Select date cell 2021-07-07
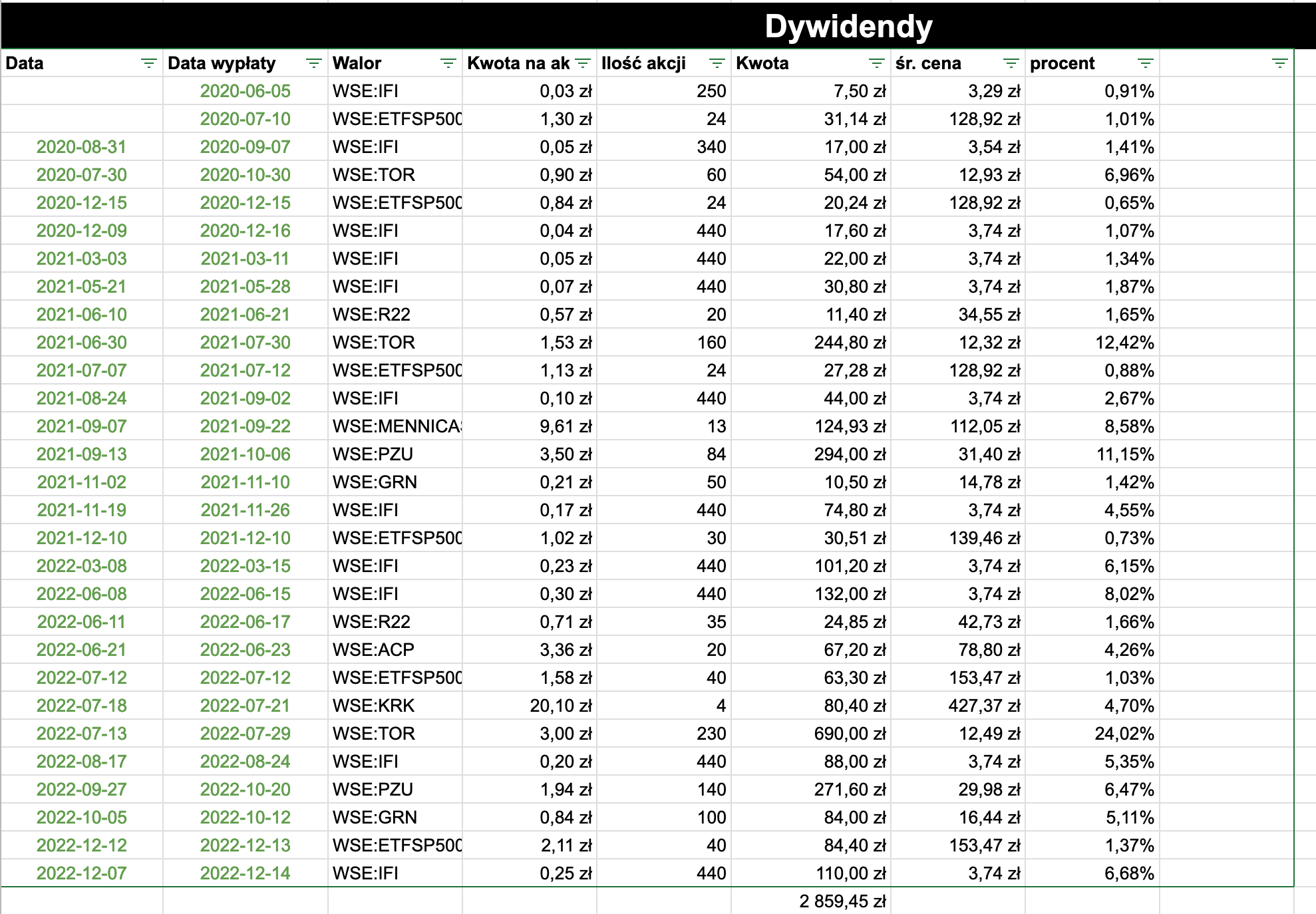The height and width of the screenshot is (914, 1316). (x=82, y=371)
